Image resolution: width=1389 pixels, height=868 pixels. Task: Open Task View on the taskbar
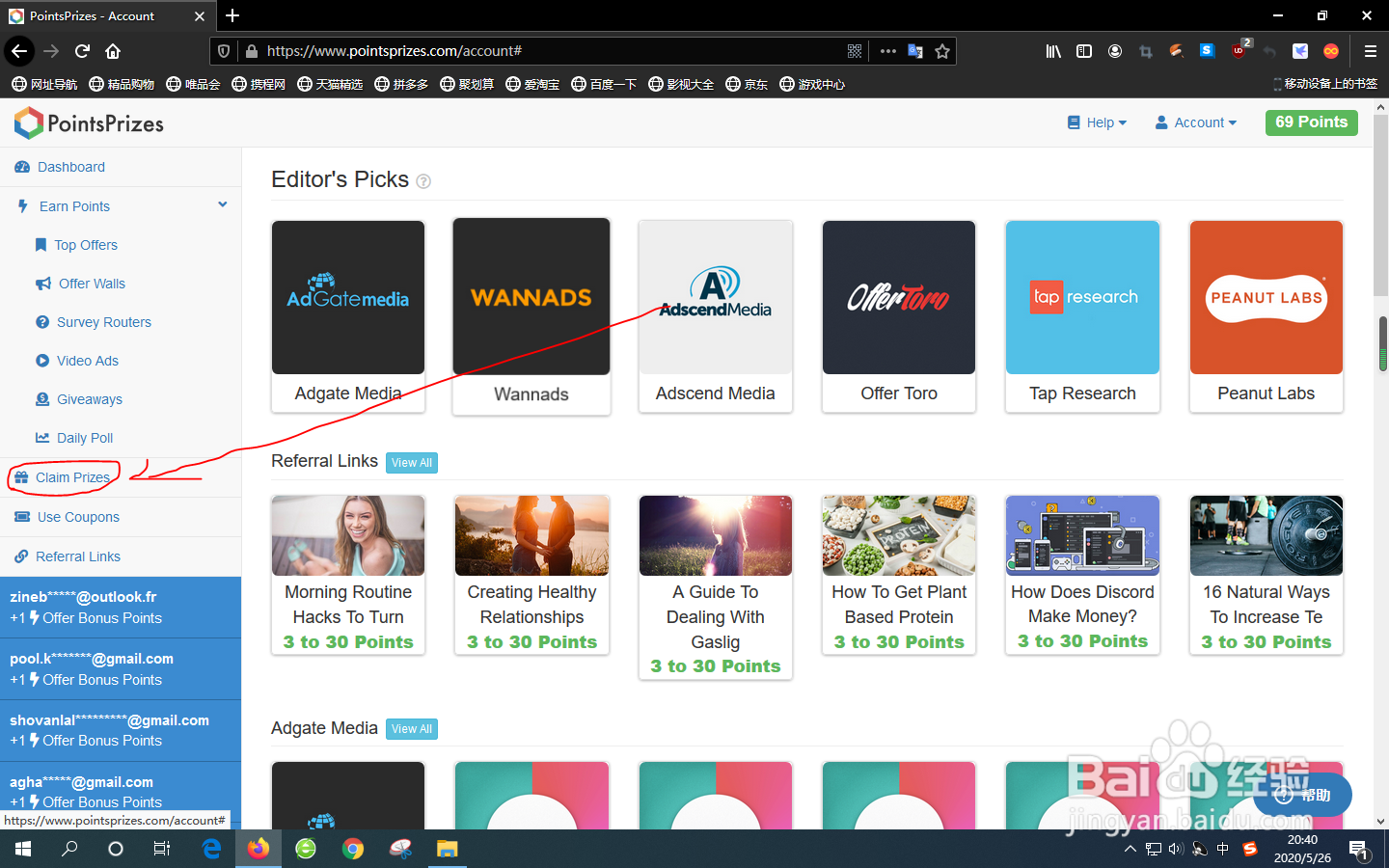coord(162,849)
